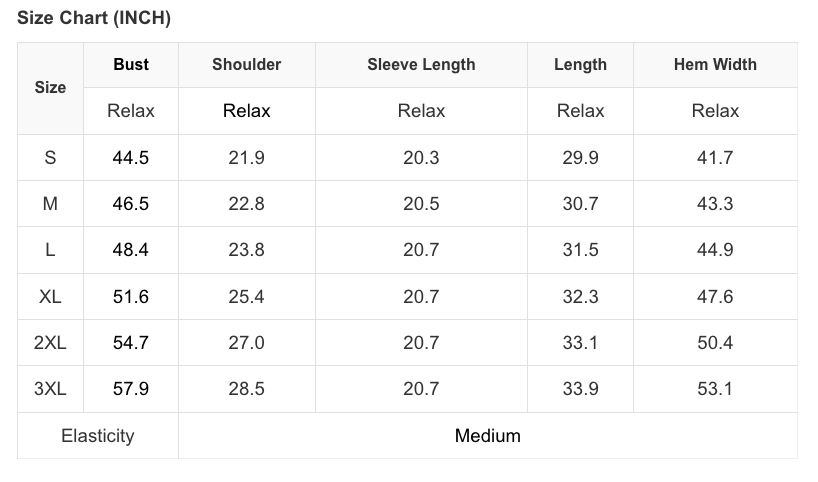Click the M size row label
Viewport: 818px width, 482px height.
pyautogui.click(x=50, y=203)
